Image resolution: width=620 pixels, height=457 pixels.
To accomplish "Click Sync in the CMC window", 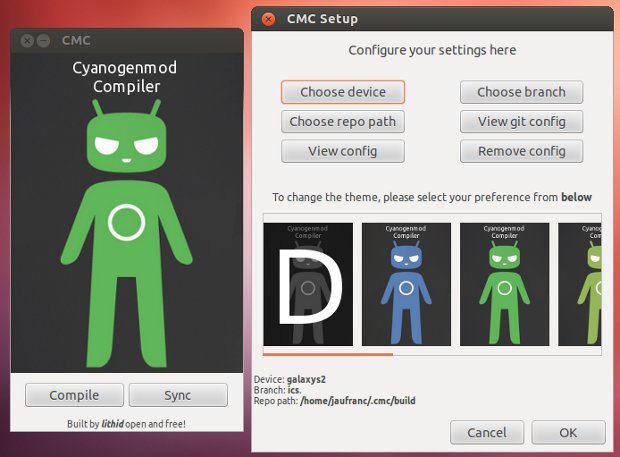I will 178,395.
